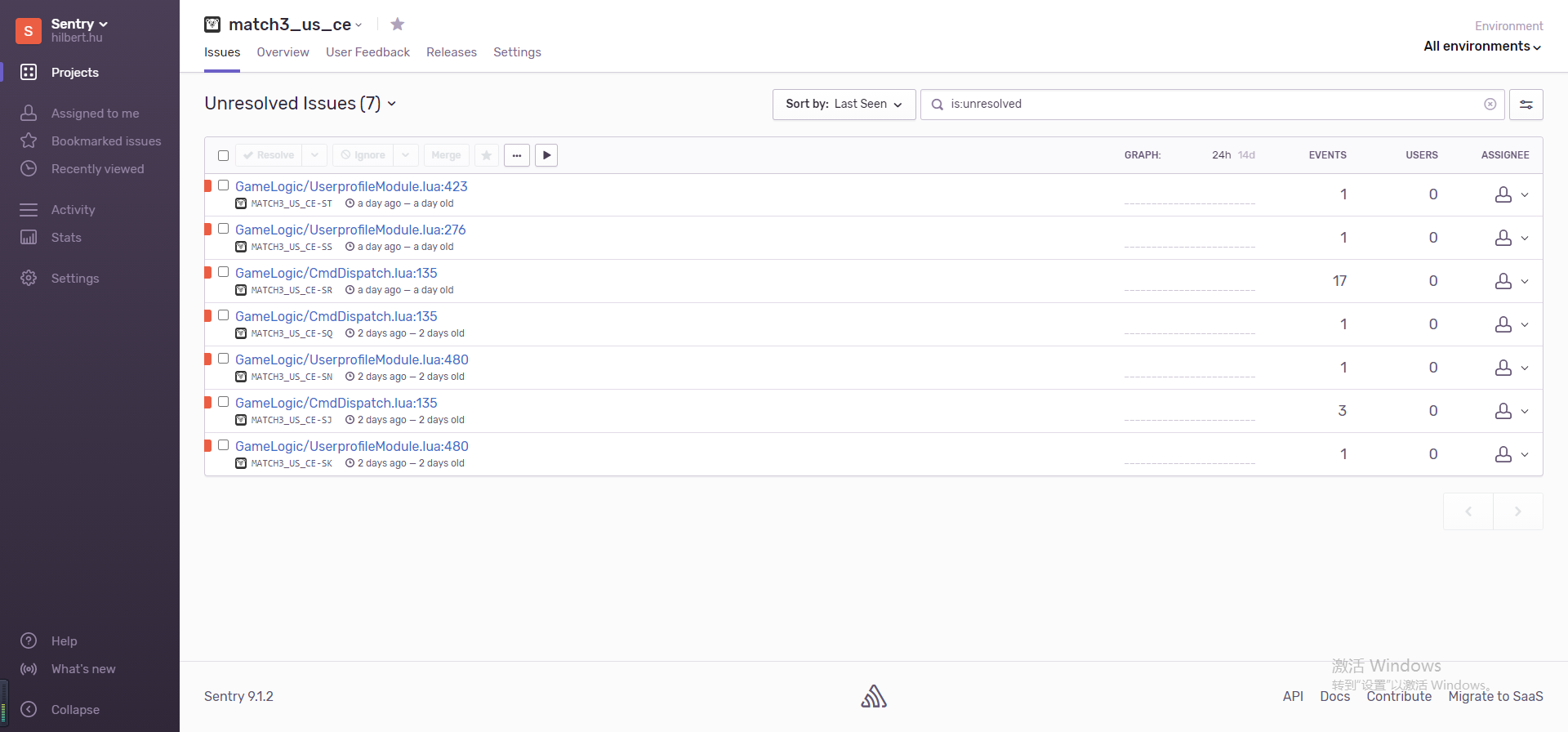This screenshot has width=1568, height=732.
Task: Open the Projects sidebar icon
Action: (29, 72)
